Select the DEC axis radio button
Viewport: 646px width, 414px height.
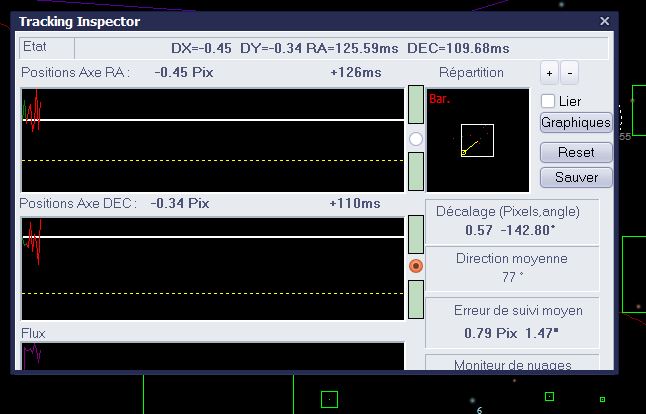(x=416, y=266)
